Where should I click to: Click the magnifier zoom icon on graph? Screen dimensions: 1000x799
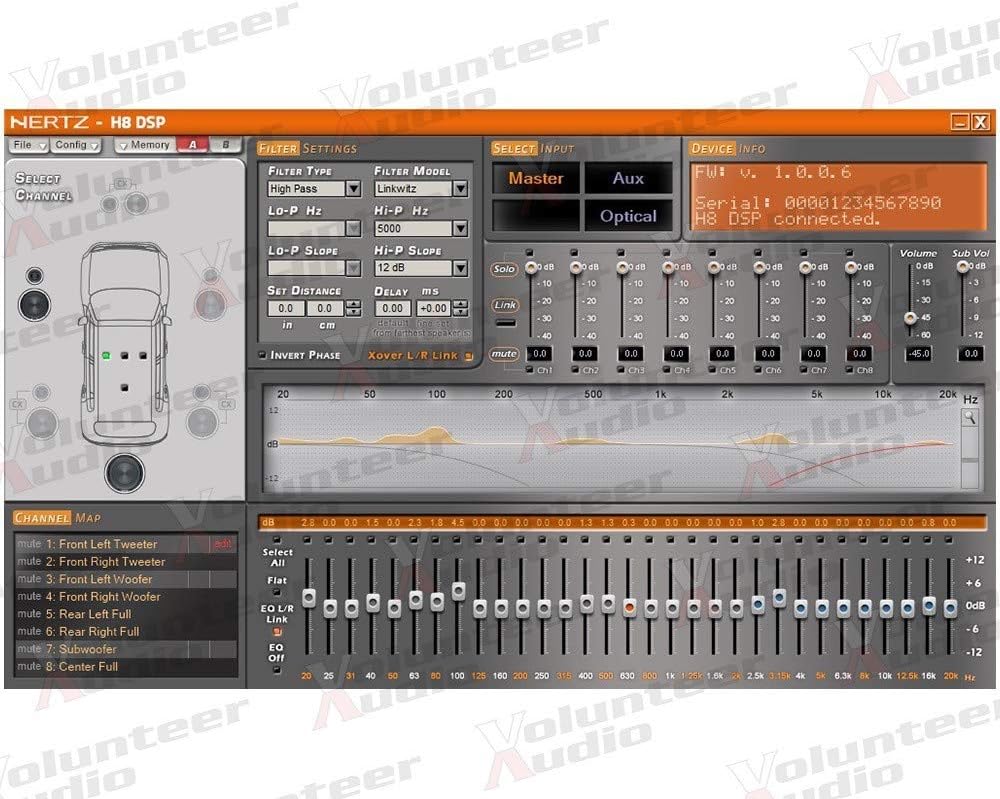(x=969, y=418)
